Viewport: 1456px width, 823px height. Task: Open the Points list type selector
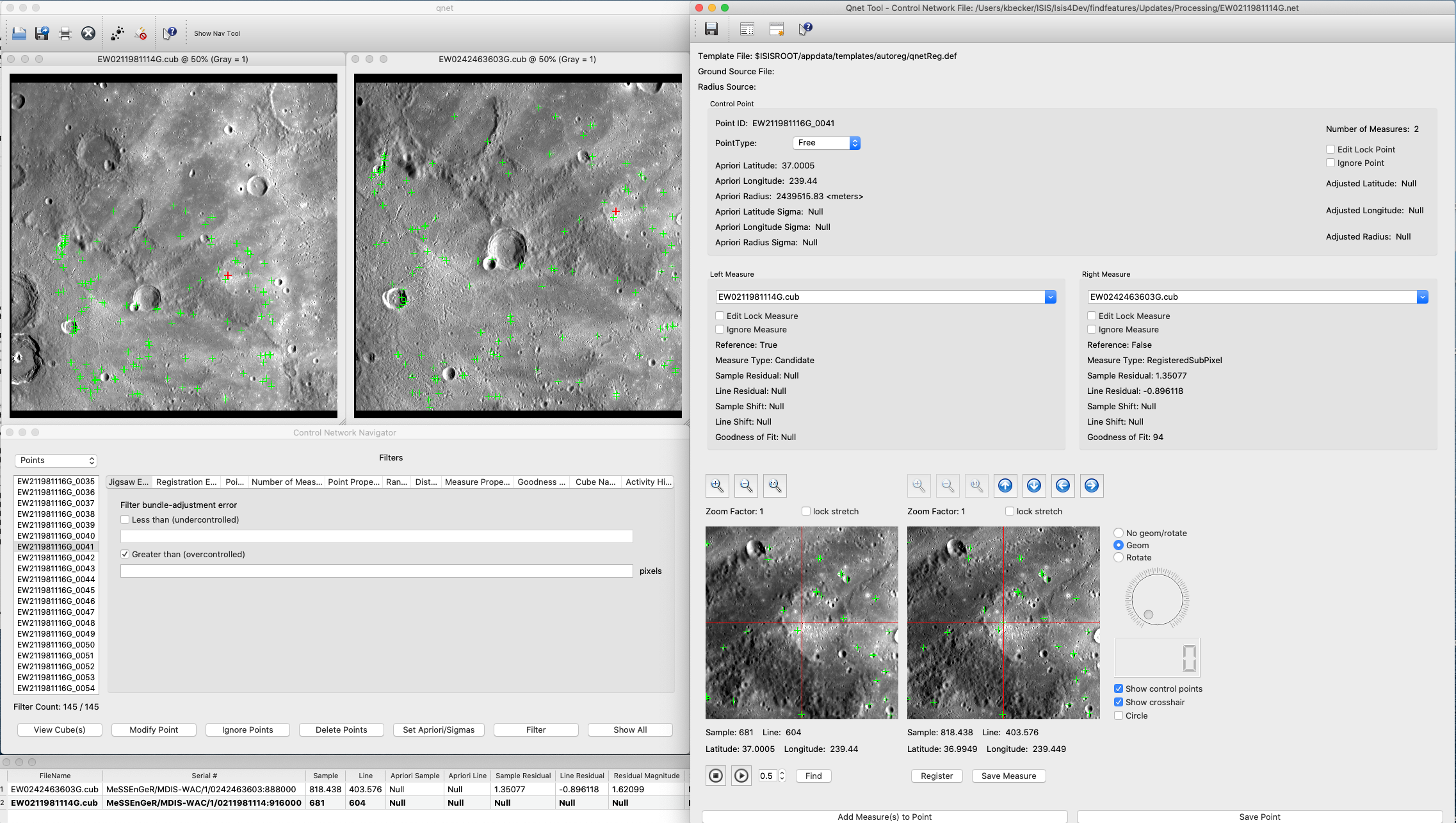click(56, 460)
